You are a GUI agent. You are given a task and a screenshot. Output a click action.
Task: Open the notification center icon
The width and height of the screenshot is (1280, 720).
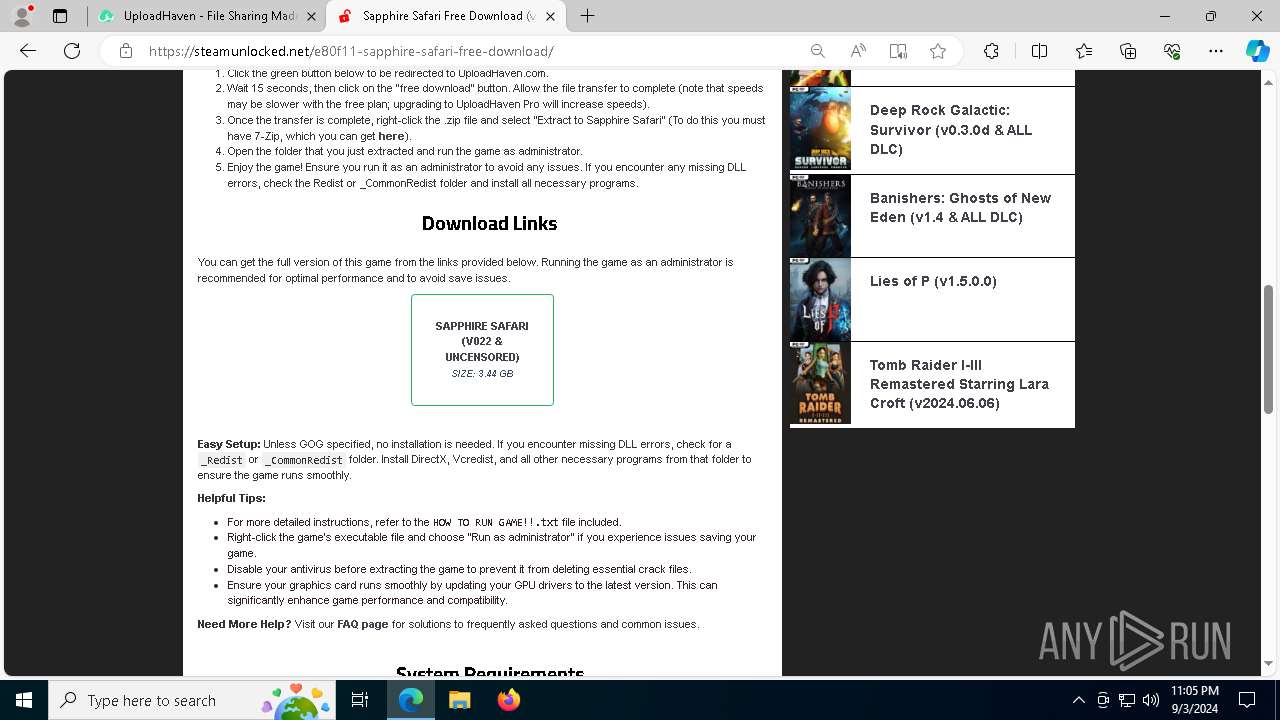1247,700
